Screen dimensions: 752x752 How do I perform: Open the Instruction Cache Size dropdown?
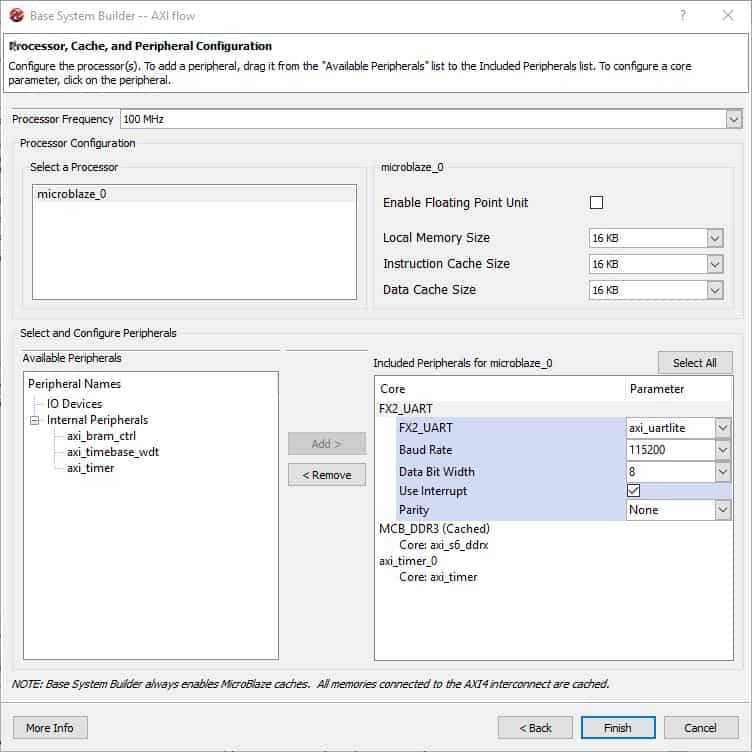pyautogui.click(x=714, y=264)
